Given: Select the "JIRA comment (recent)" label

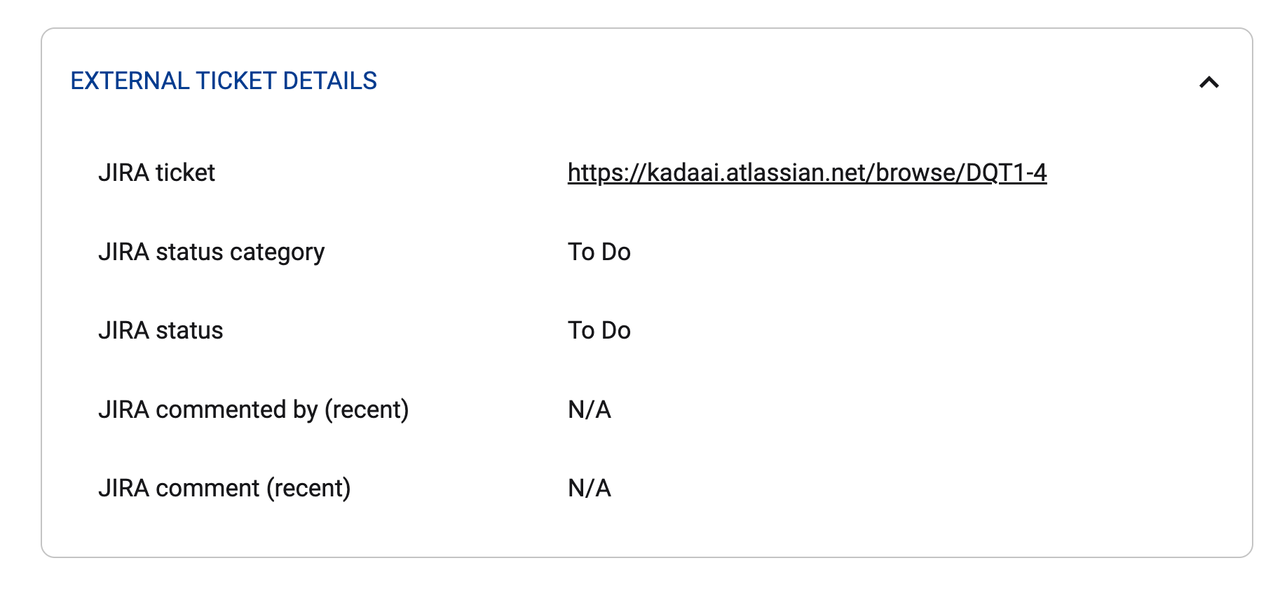Looking at the screenshot, I should pos(224,489).
